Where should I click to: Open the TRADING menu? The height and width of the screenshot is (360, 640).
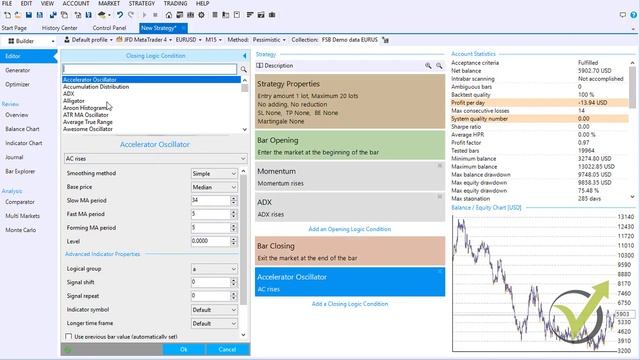(x=176, y=3)
